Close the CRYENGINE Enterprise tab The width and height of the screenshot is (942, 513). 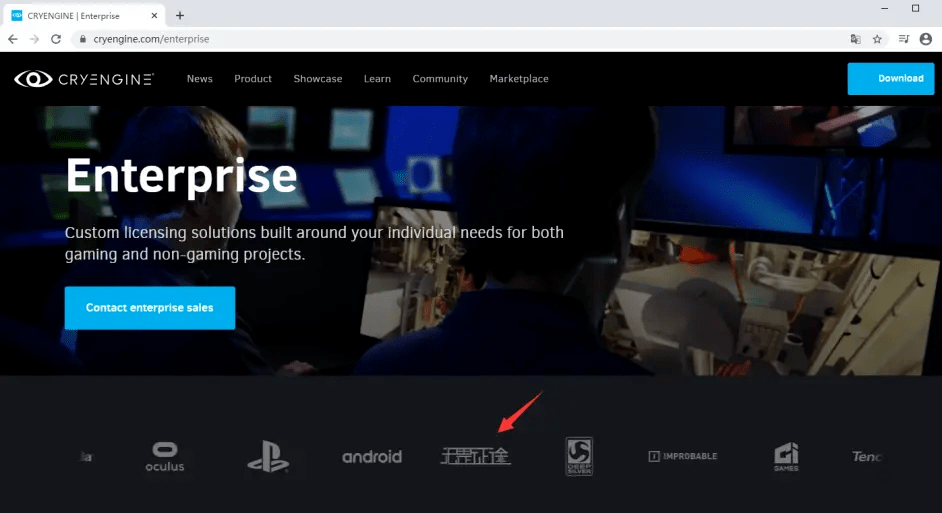tap(154, 16)
